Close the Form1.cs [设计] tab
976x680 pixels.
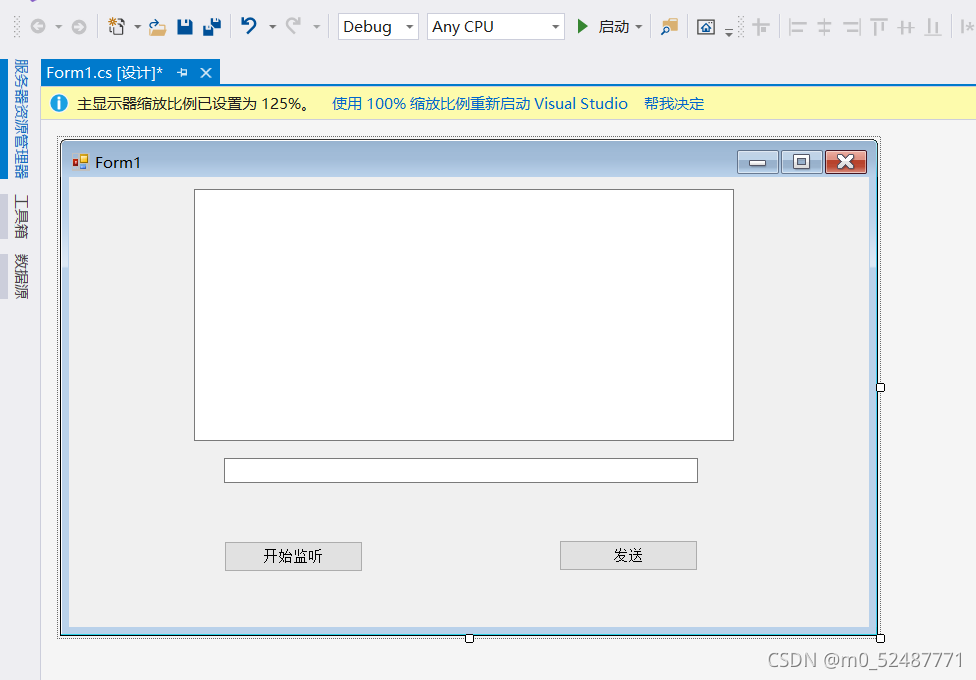(206, 73)
